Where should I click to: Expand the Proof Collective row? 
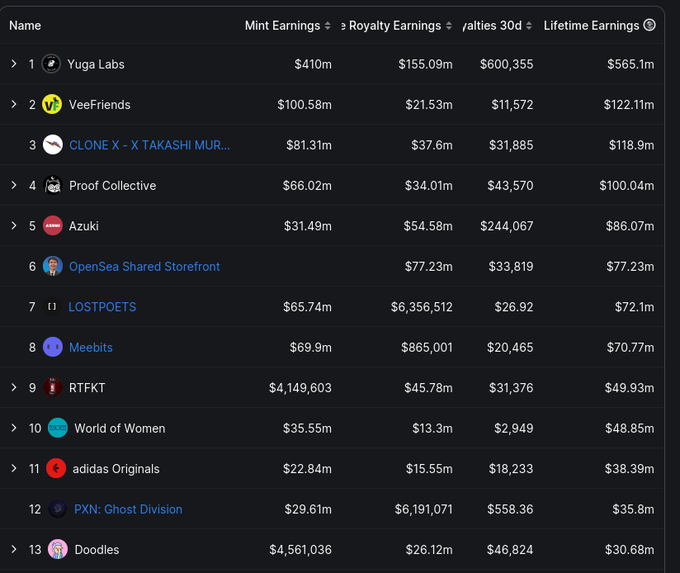(x=14, y=185)
